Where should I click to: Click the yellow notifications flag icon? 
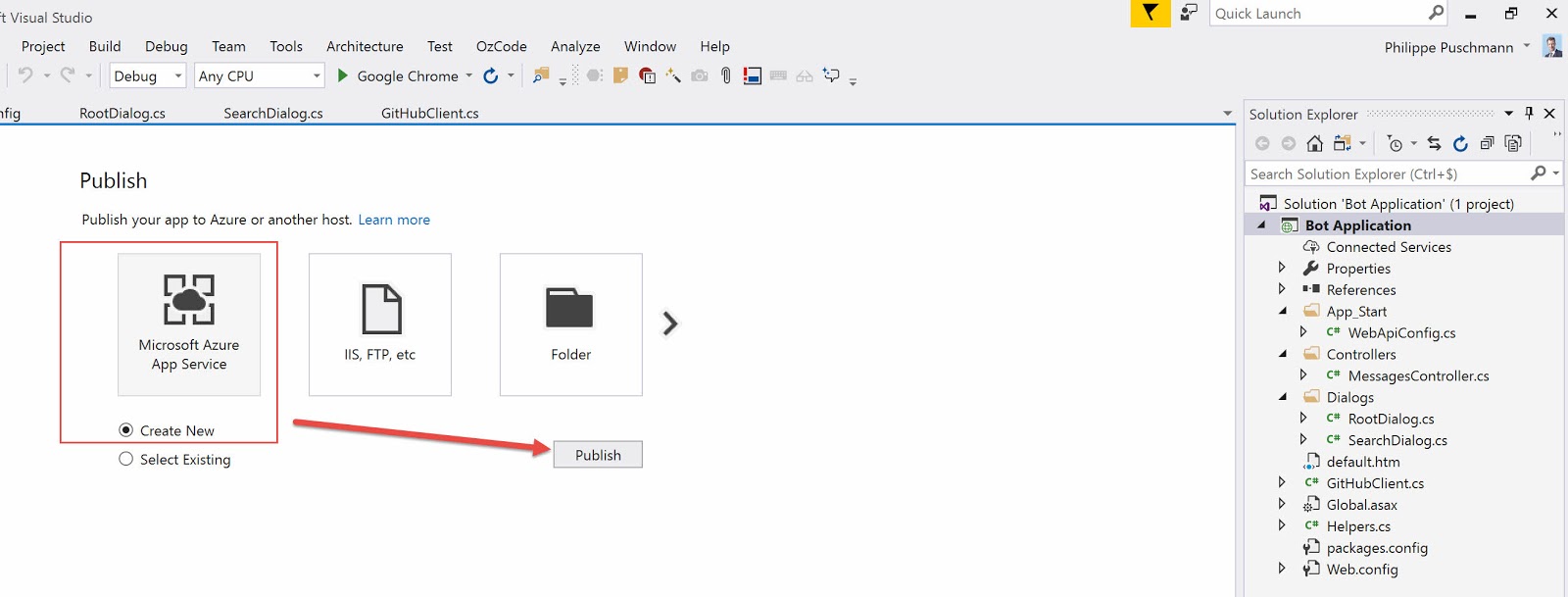(x=1151, y=13)
